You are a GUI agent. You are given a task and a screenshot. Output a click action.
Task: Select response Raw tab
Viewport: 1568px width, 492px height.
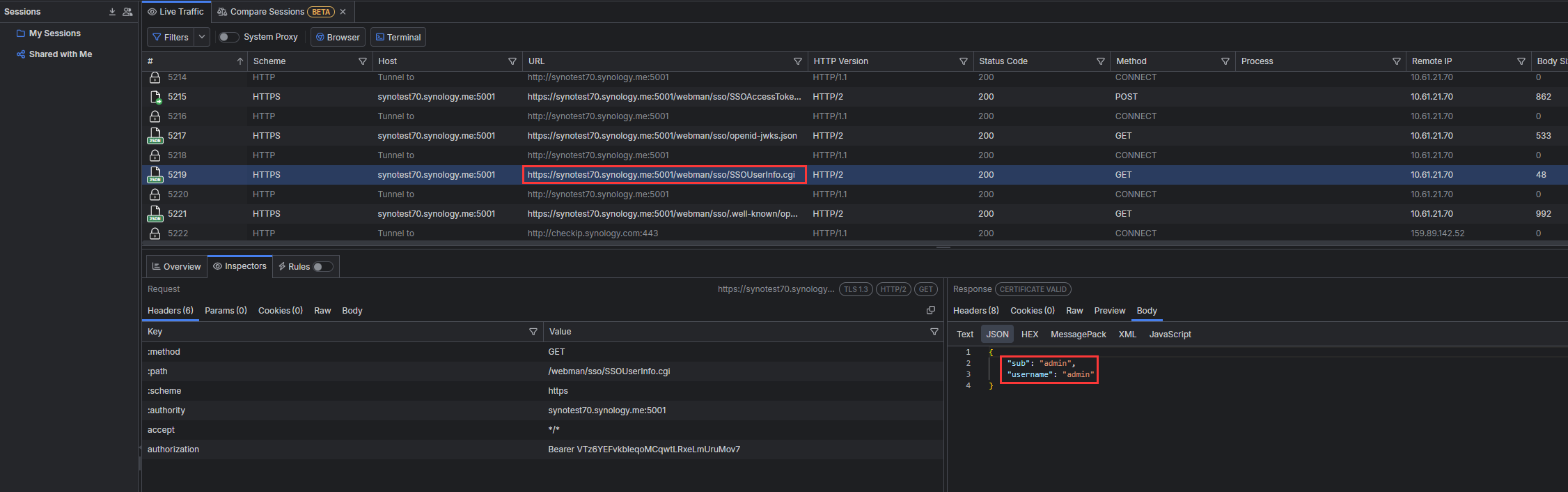click(x=1074, y=311)
